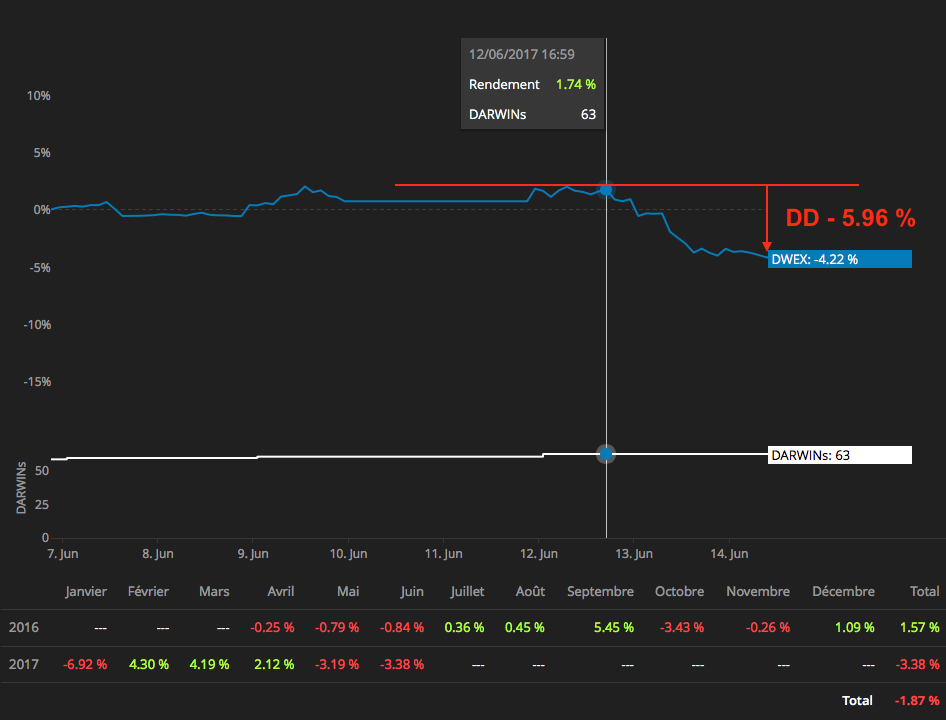Select the 2016 row label

(x=24, y=628)
